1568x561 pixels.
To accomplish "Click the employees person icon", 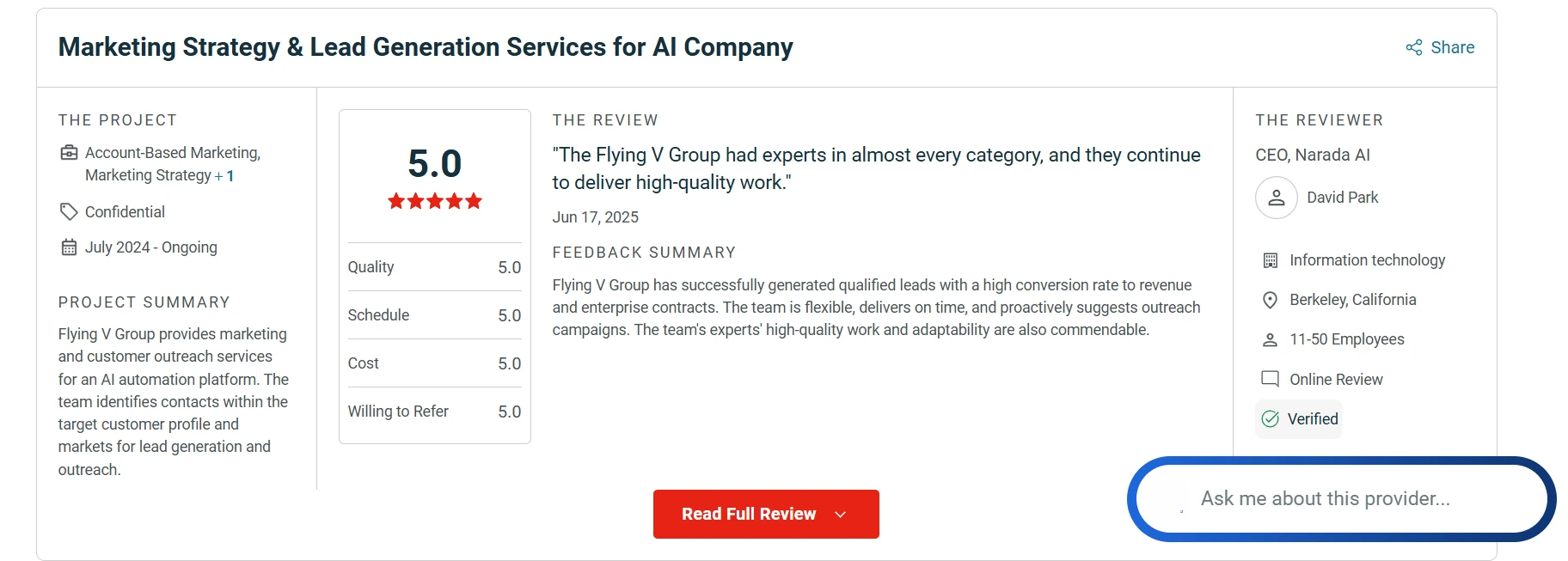I will coord(1270,339).
